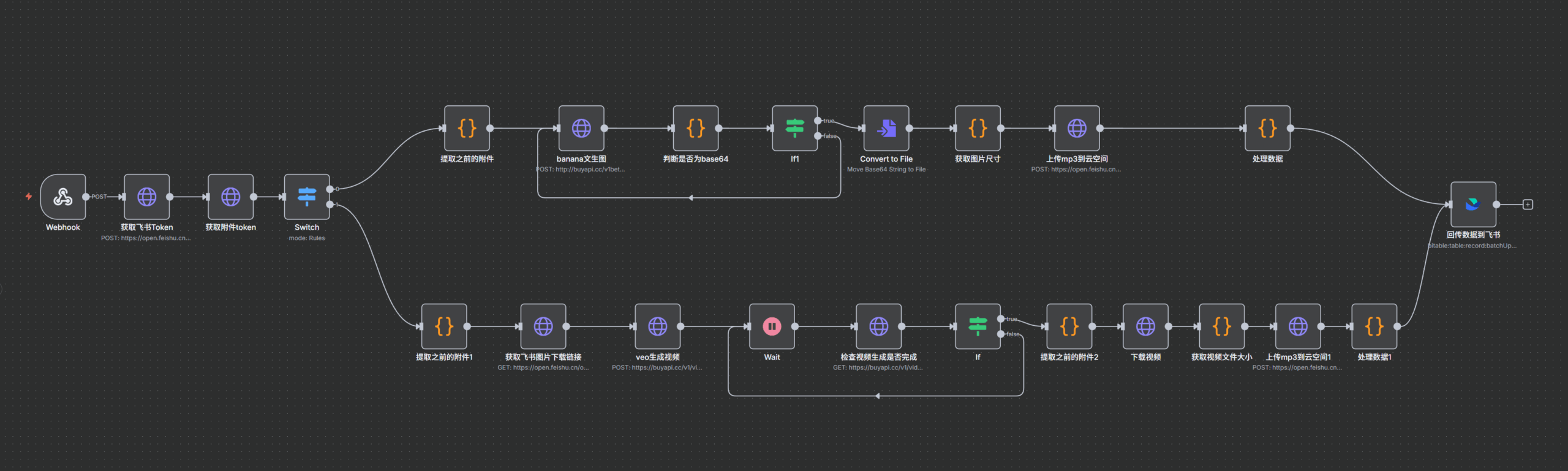Screen dimensions: 1568x471
Task: Select the 判断是否为base64 code node
Action: point(695,128)
